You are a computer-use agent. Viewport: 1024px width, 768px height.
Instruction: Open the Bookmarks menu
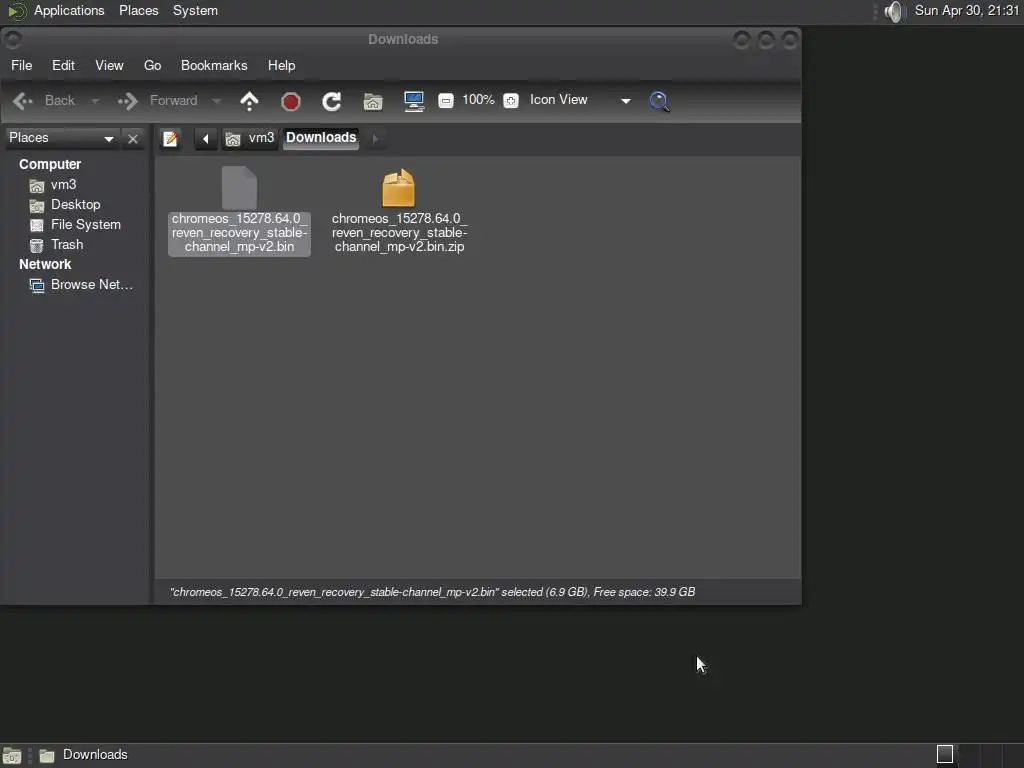tap(214, 65)
